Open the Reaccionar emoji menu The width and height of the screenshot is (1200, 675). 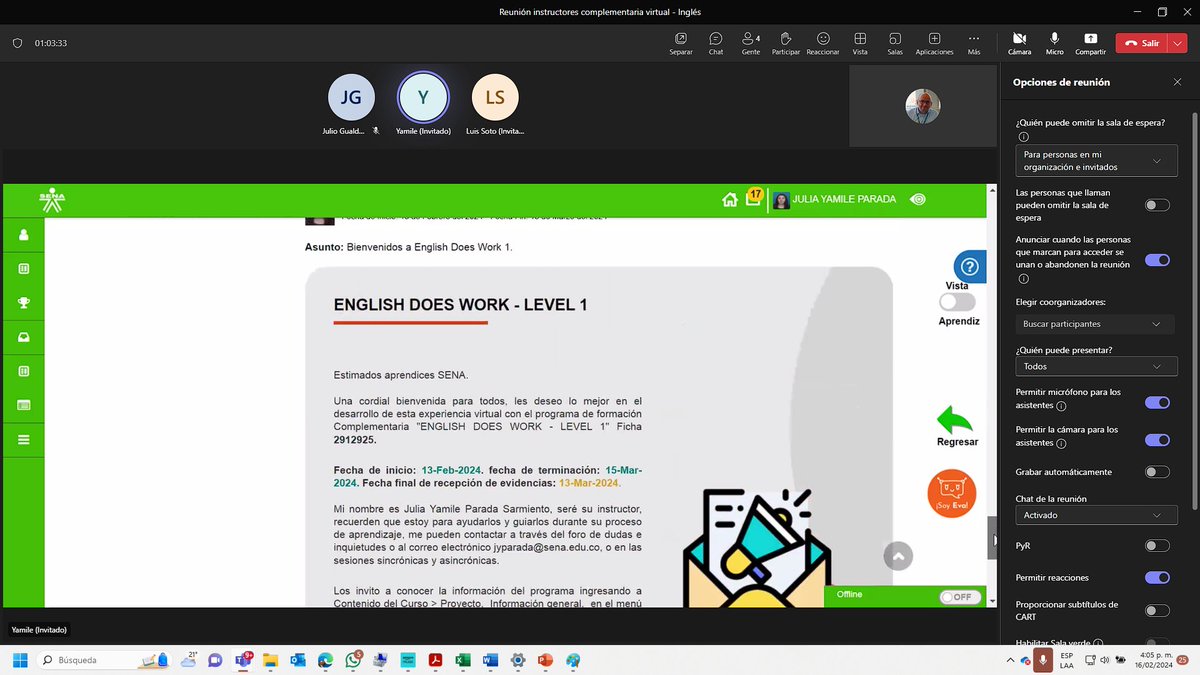823,39
